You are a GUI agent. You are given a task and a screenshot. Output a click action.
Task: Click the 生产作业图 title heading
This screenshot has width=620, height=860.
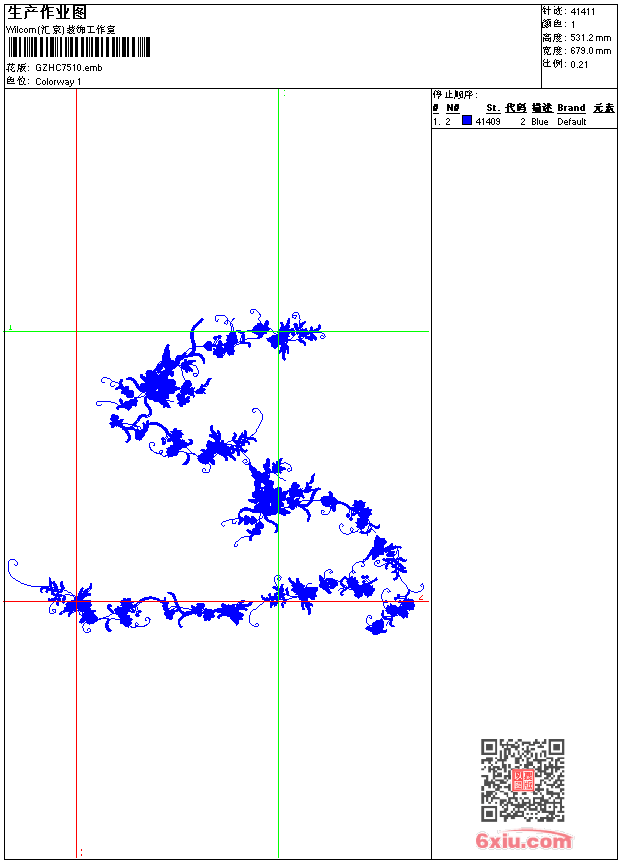coord(47,12)
